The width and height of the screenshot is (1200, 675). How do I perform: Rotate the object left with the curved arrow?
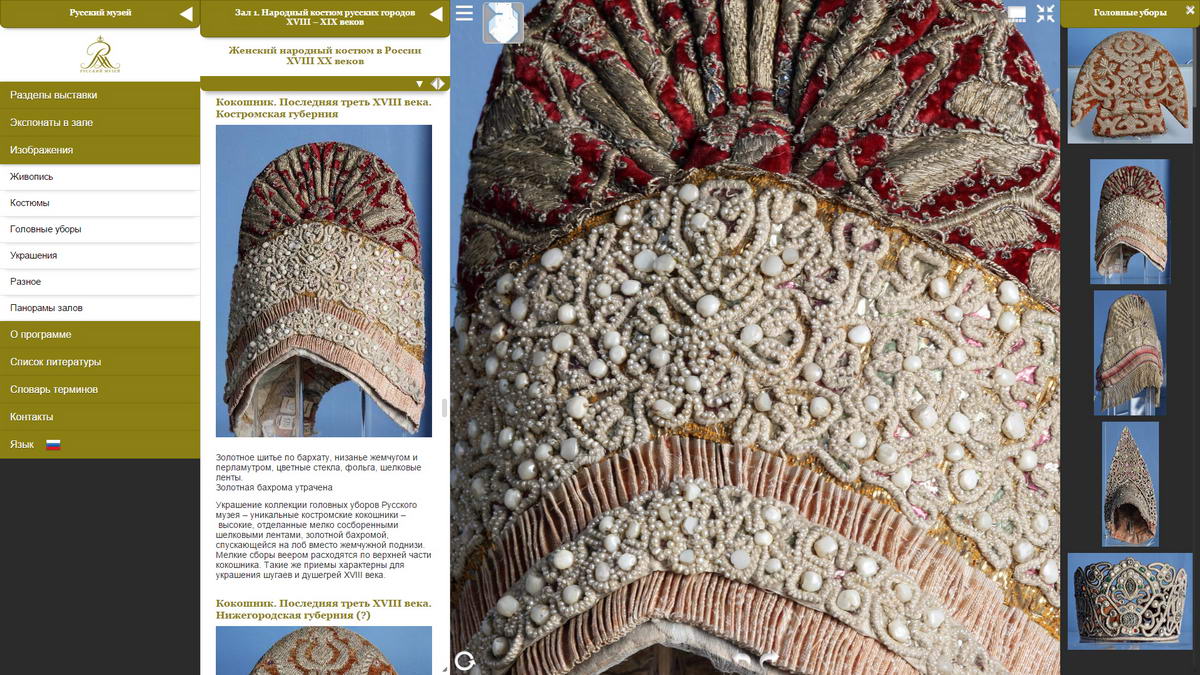click(x=741, y=661)
